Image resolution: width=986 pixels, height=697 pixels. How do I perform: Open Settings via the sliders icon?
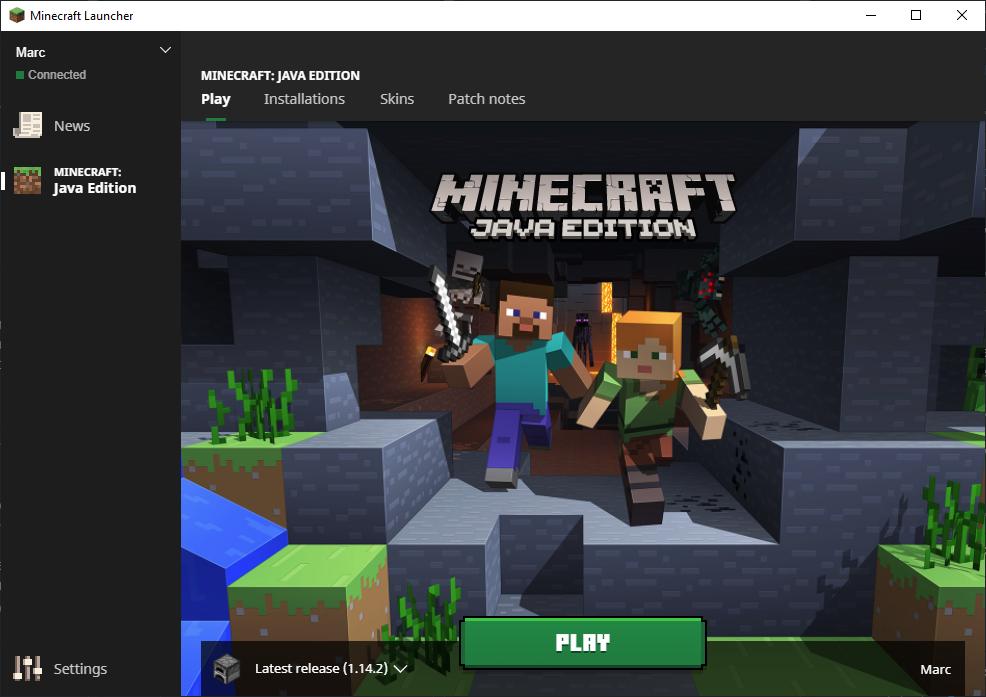(28, 668)
